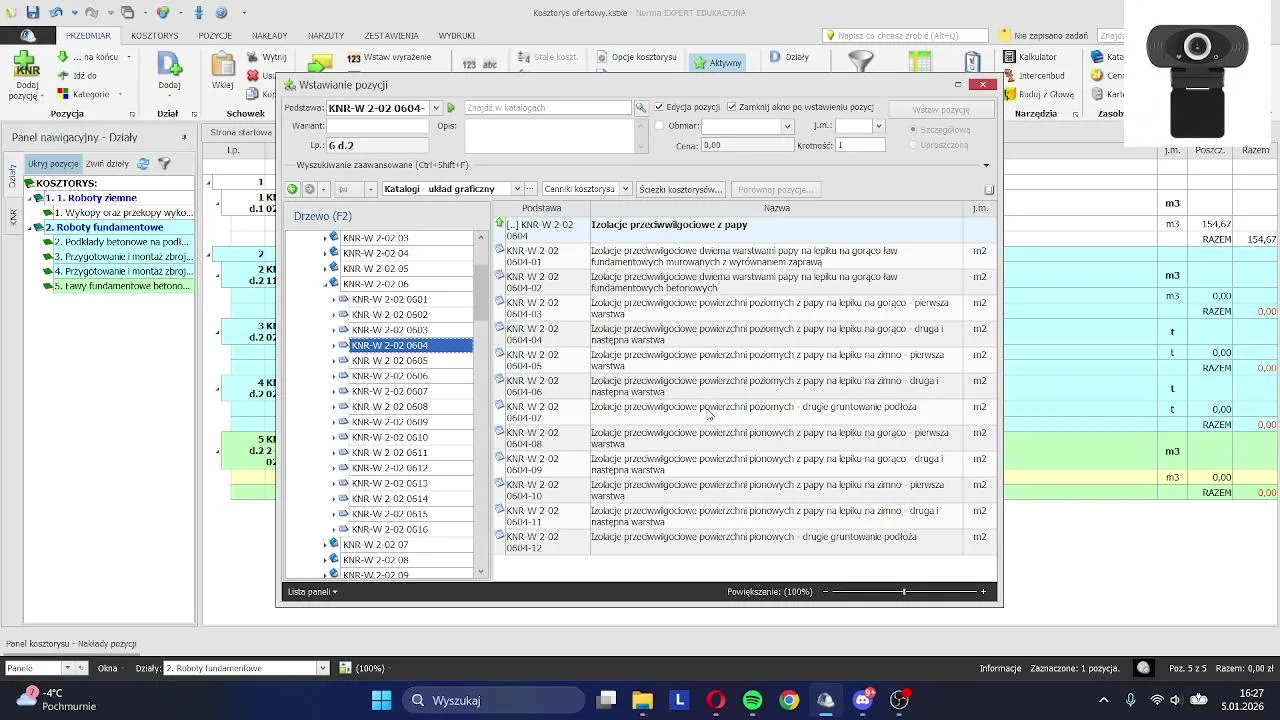Click the filter funnel icon in navigation panel
The height and width of the screenshot is (720, 1280).
165,164
